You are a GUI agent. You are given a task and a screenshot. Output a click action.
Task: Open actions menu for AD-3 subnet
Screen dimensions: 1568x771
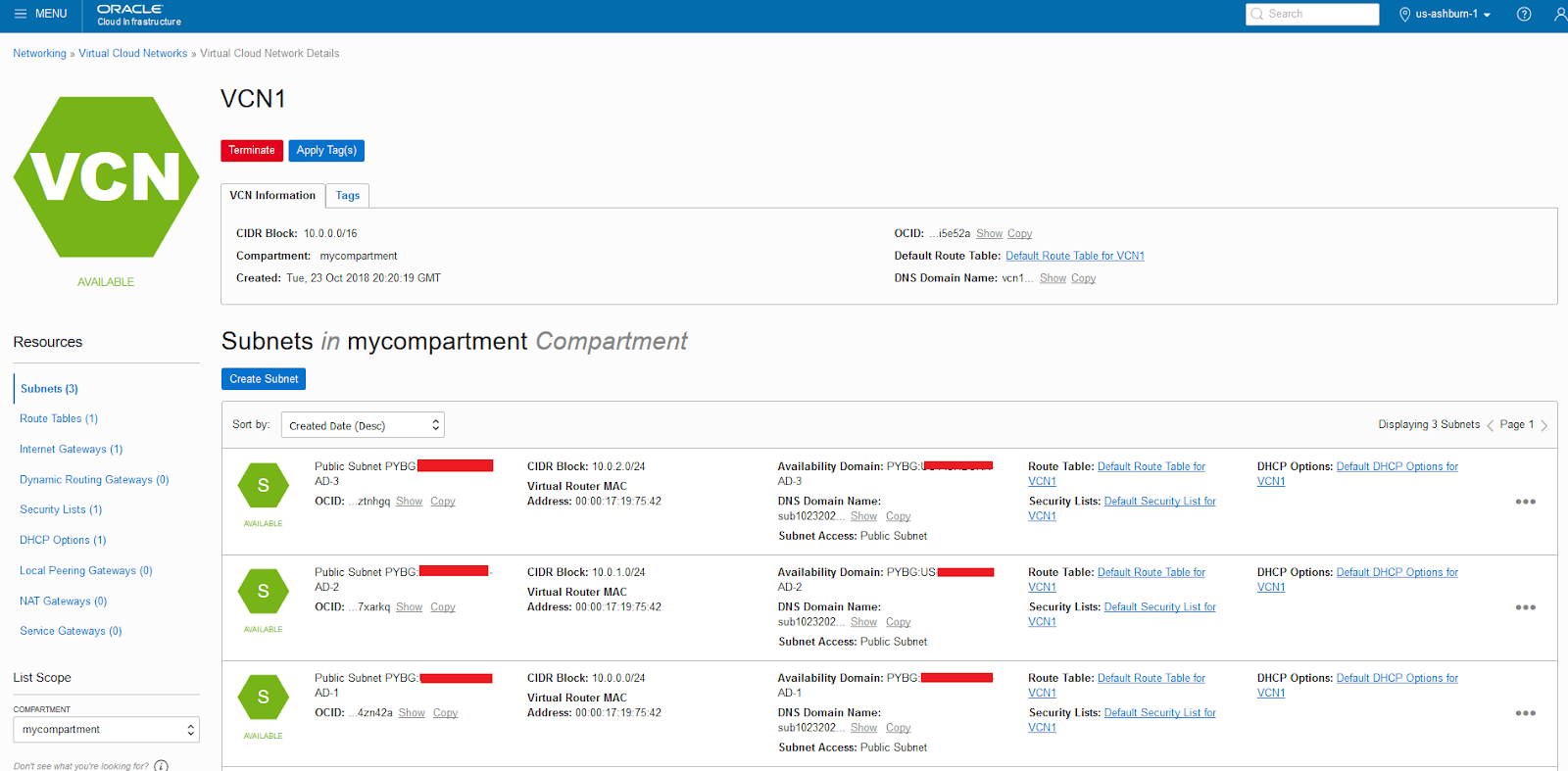(x=1525, y=502)
